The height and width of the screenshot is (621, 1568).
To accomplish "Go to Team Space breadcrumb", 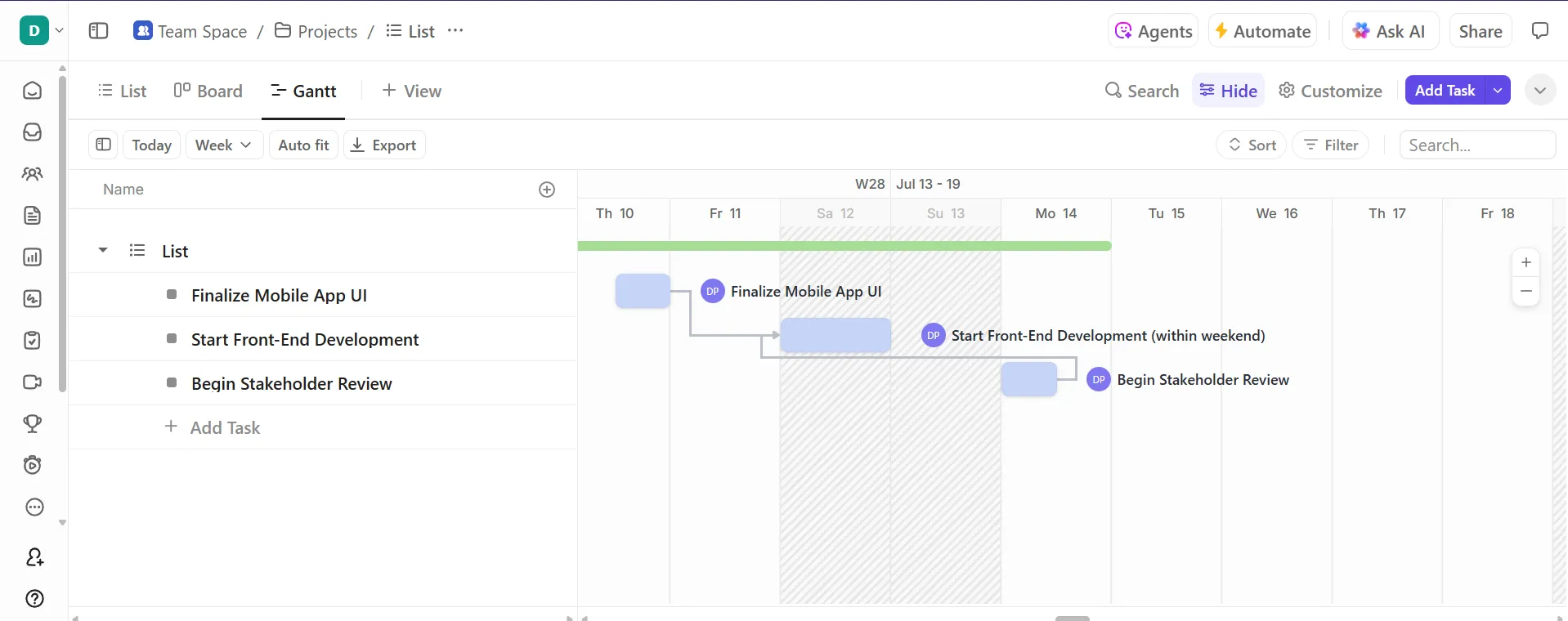I will pyautogui.click(x=190, y=31).
